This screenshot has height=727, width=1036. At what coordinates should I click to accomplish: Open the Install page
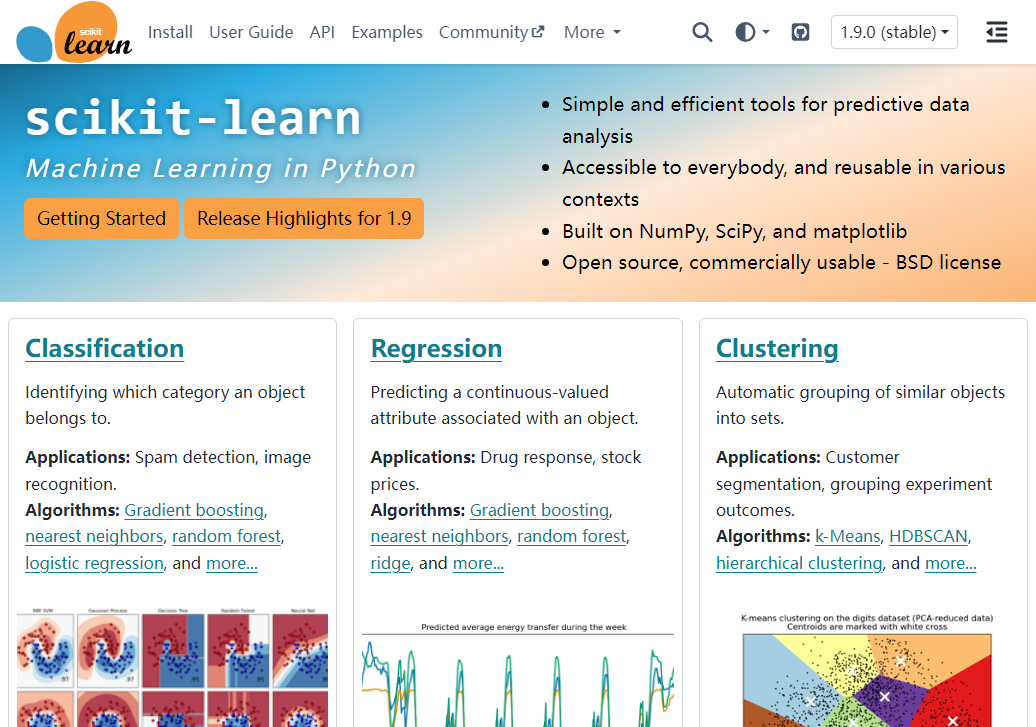click(x=170, y=32)
